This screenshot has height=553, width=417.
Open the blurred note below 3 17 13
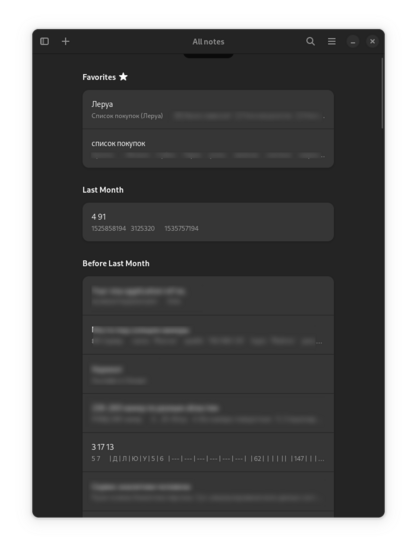pyautogui.click(x=208, y=491)
